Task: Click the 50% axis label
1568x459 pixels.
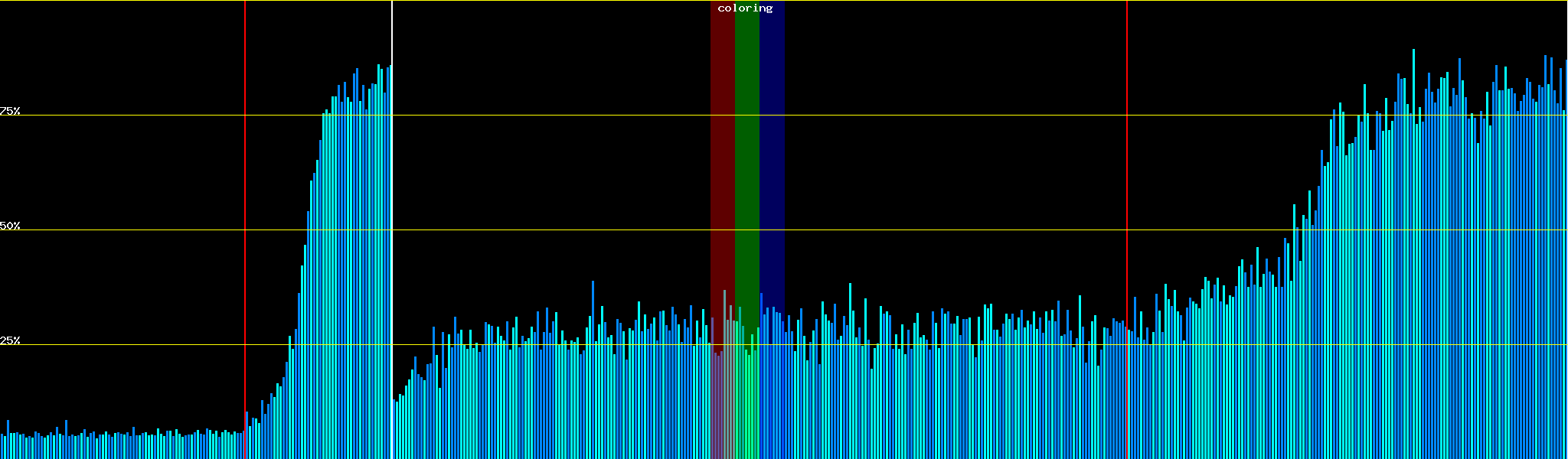Action: 10,226
